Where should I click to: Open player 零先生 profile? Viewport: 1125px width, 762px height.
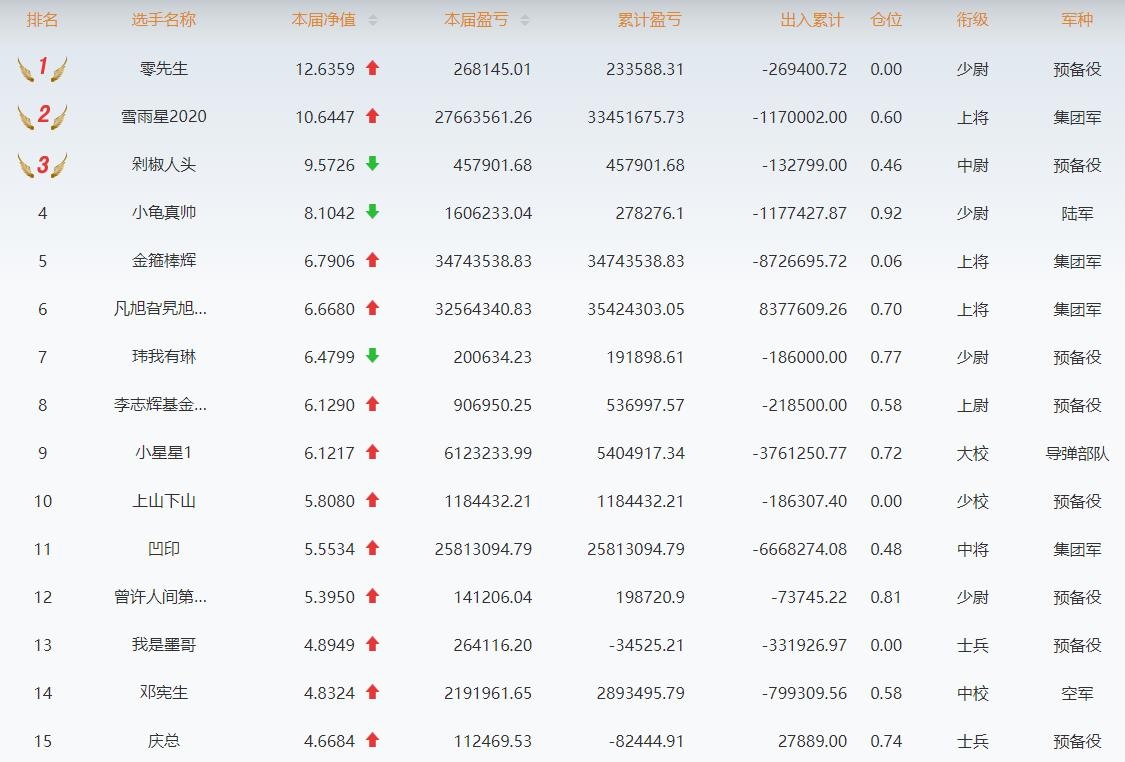coord(164,69)
